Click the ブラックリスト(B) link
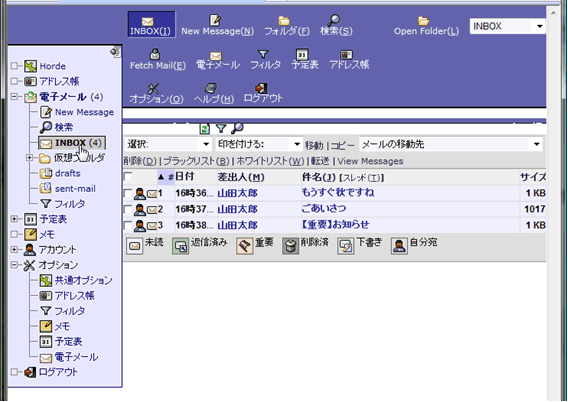Screen dimensions: 568x402 pyautogui.click(x=196, y=161)
